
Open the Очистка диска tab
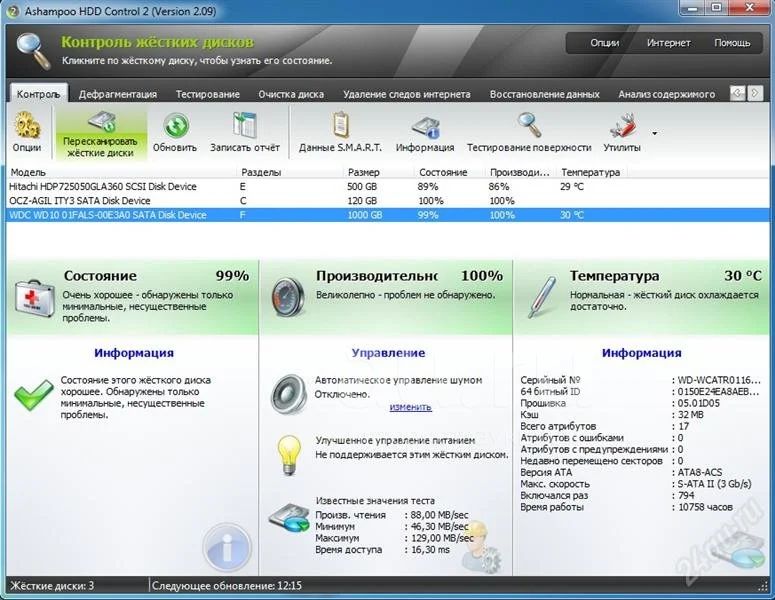pos(291,94)
